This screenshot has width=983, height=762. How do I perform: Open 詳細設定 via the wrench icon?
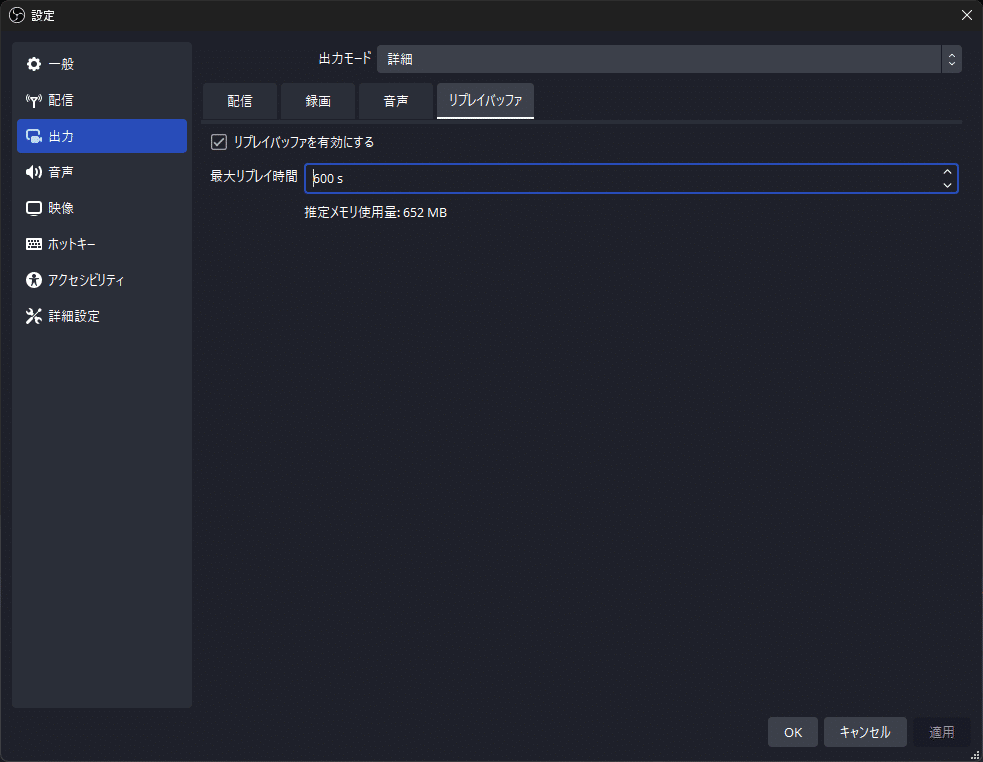(x=34, y=316)
